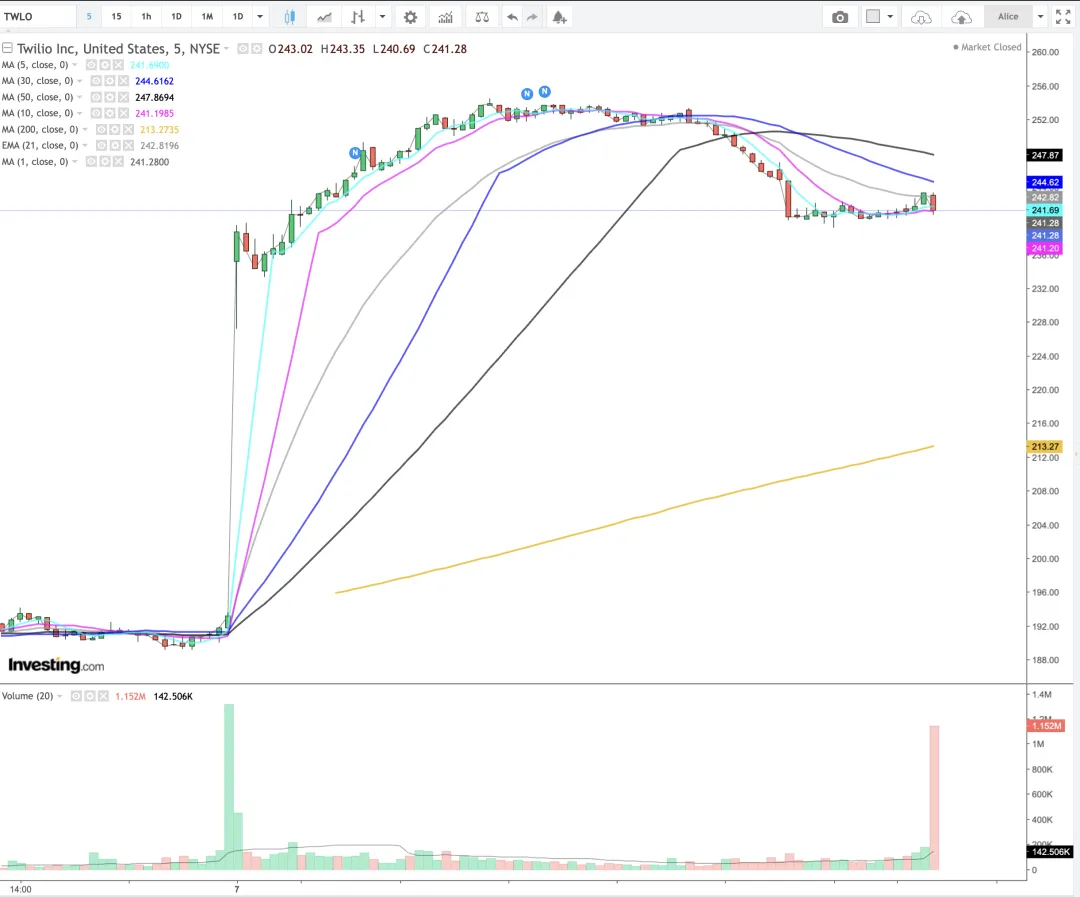
Task: Expand time interval dropdown arrow
Action: coord(260,17)
